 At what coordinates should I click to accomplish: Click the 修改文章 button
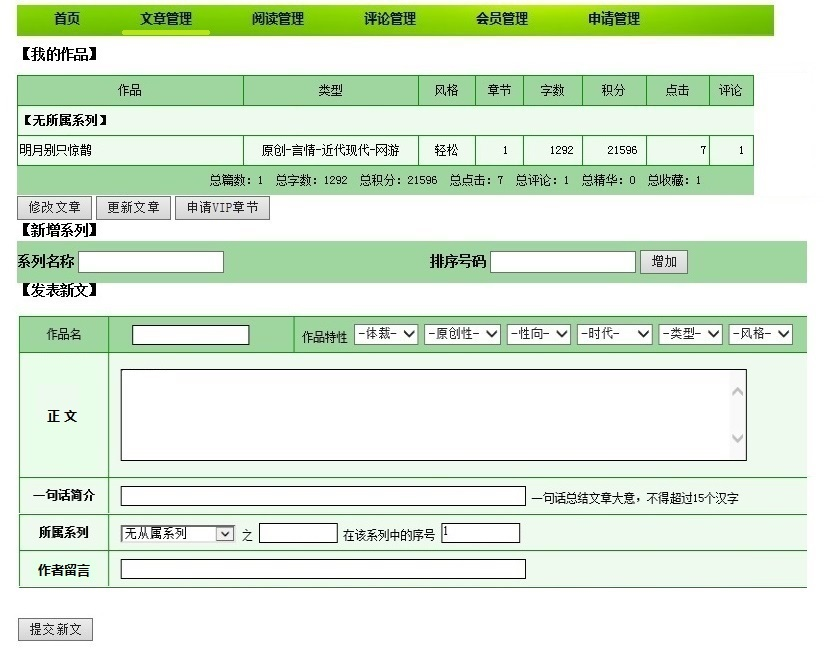tap(55, 208)
